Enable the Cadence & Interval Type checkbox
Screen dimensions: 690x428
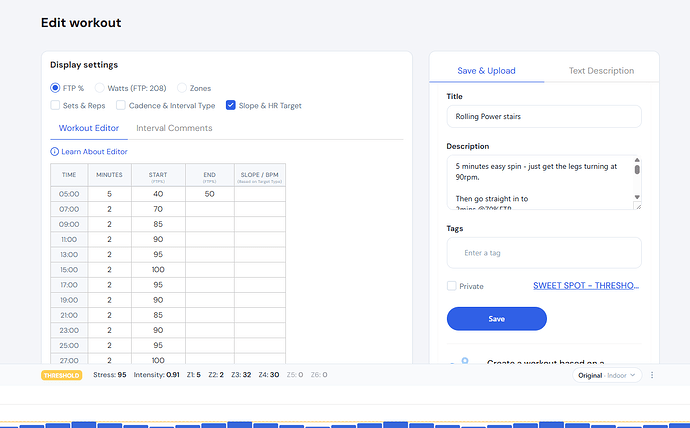tap(121, 105)
